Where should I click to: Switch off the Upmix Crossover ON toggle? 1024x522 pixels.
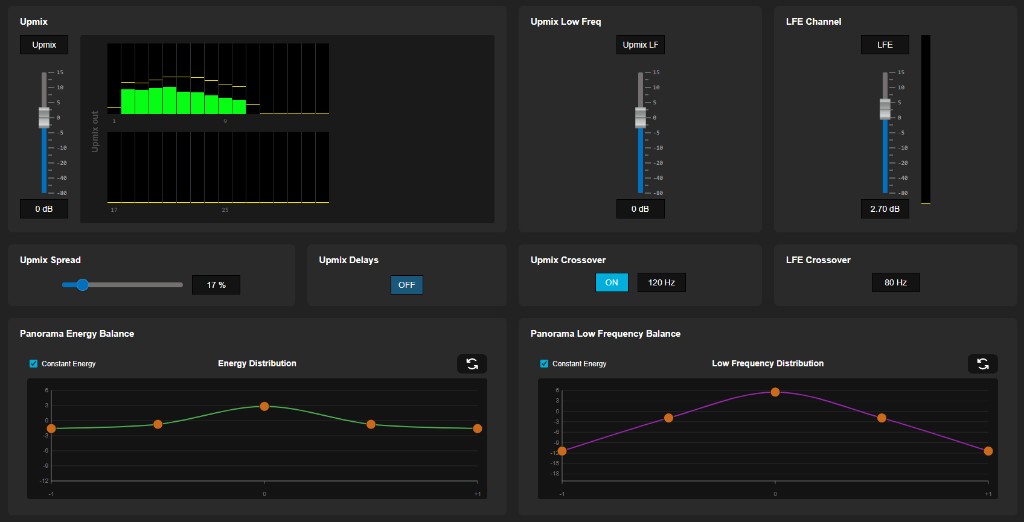tap(612, 282)
